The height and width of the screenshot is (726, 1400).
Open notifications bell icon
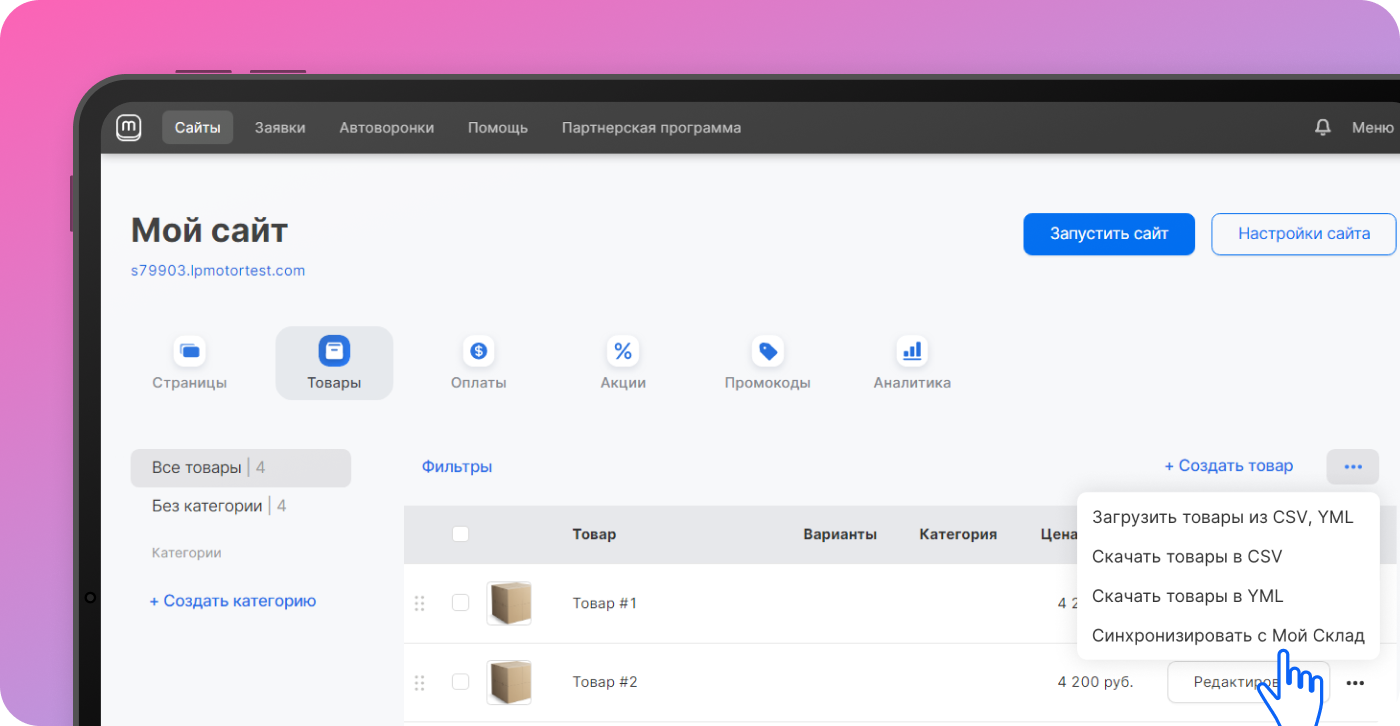click(1323, 128)
